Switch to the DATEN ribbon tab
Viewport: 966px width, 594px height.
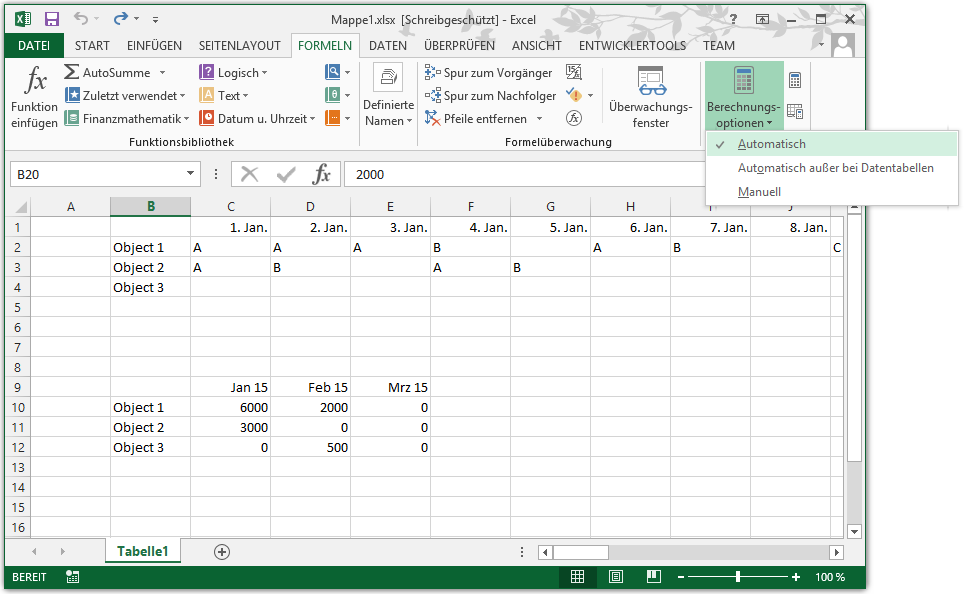pos(388,46)
